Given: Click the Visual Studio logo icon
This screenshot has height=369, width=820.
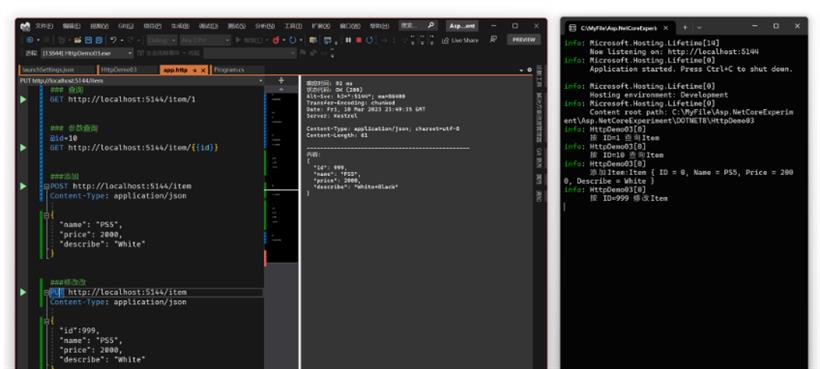Looking at the screenshot, I should (x=25, y=26).
